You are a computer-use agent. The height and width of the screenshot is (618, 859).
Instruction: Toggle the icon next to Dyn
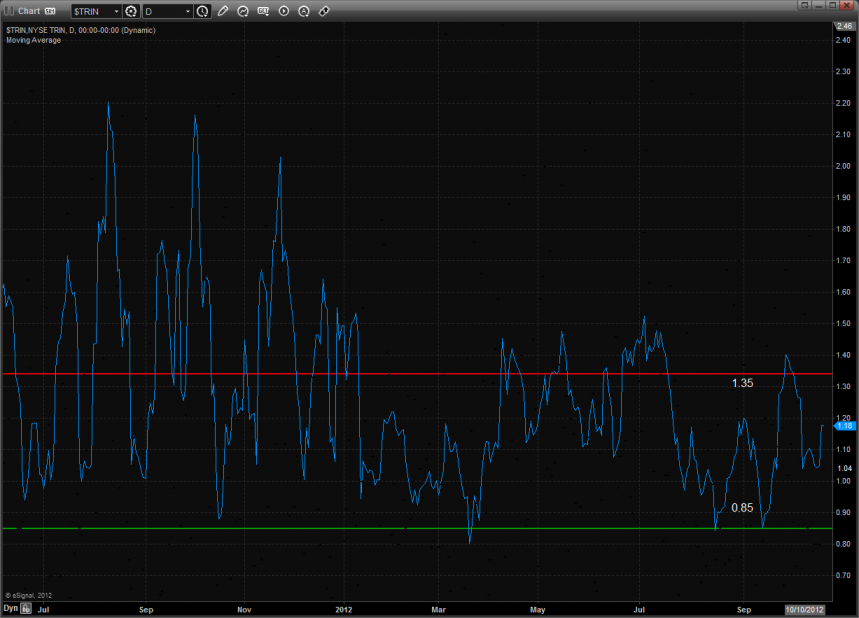click(x=26, y=608)
